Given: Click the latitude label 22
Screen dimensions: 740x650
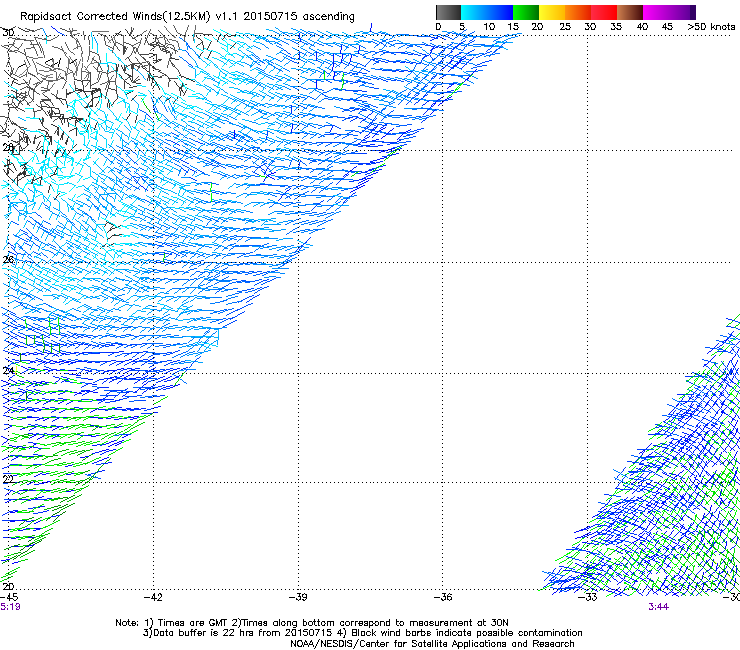Looking at the screenshot, I should point(8,479).
